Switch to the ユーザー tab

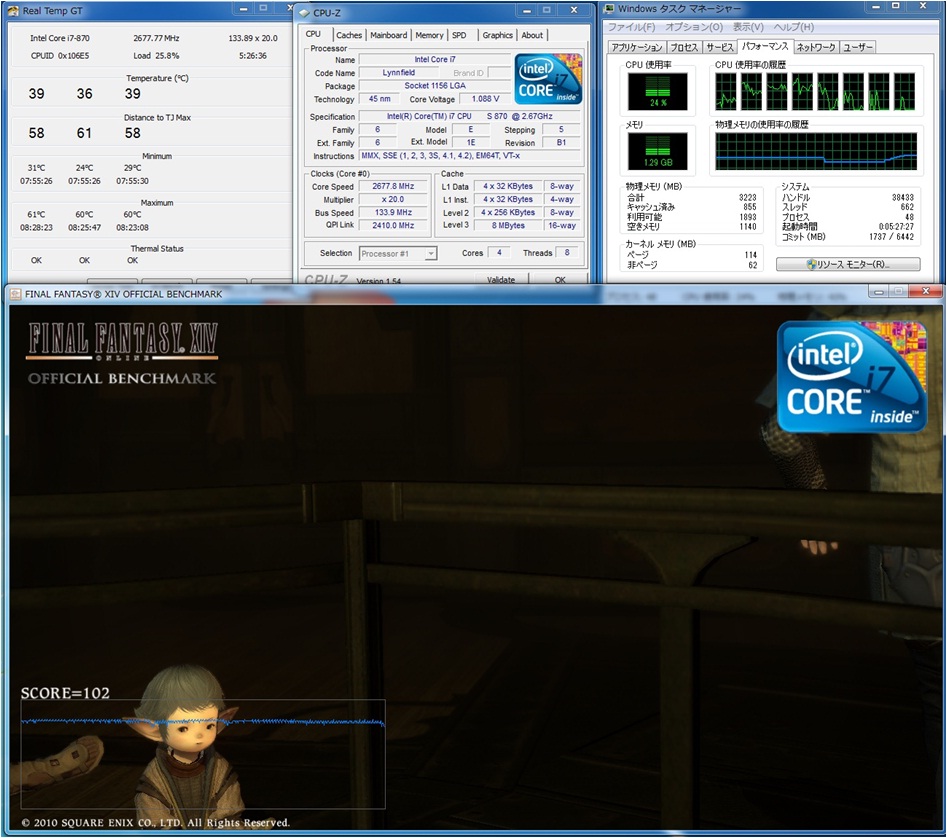tap(857, 47)
